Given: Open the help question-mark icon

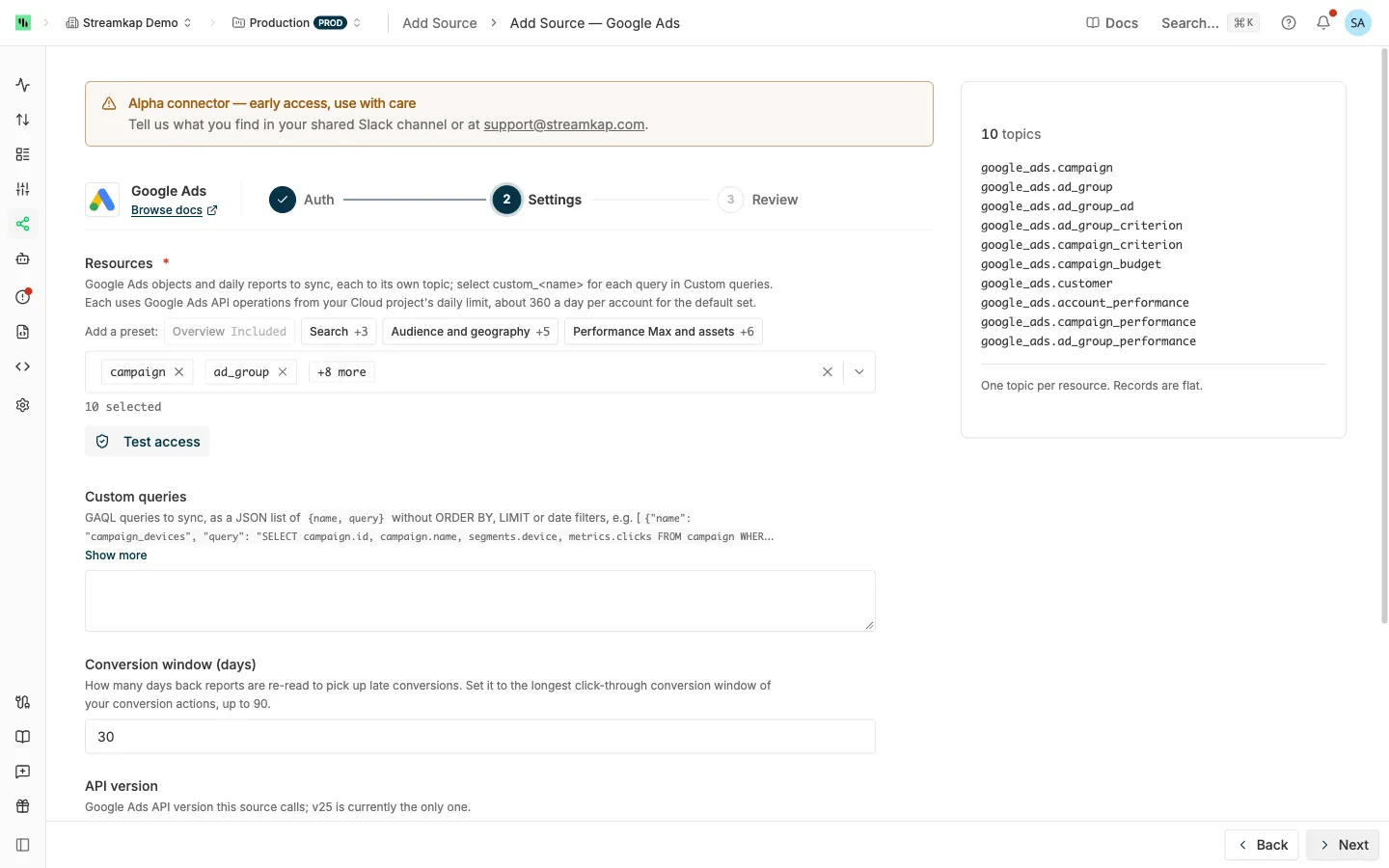Looking at the screenshot, I should [1289, 22].
